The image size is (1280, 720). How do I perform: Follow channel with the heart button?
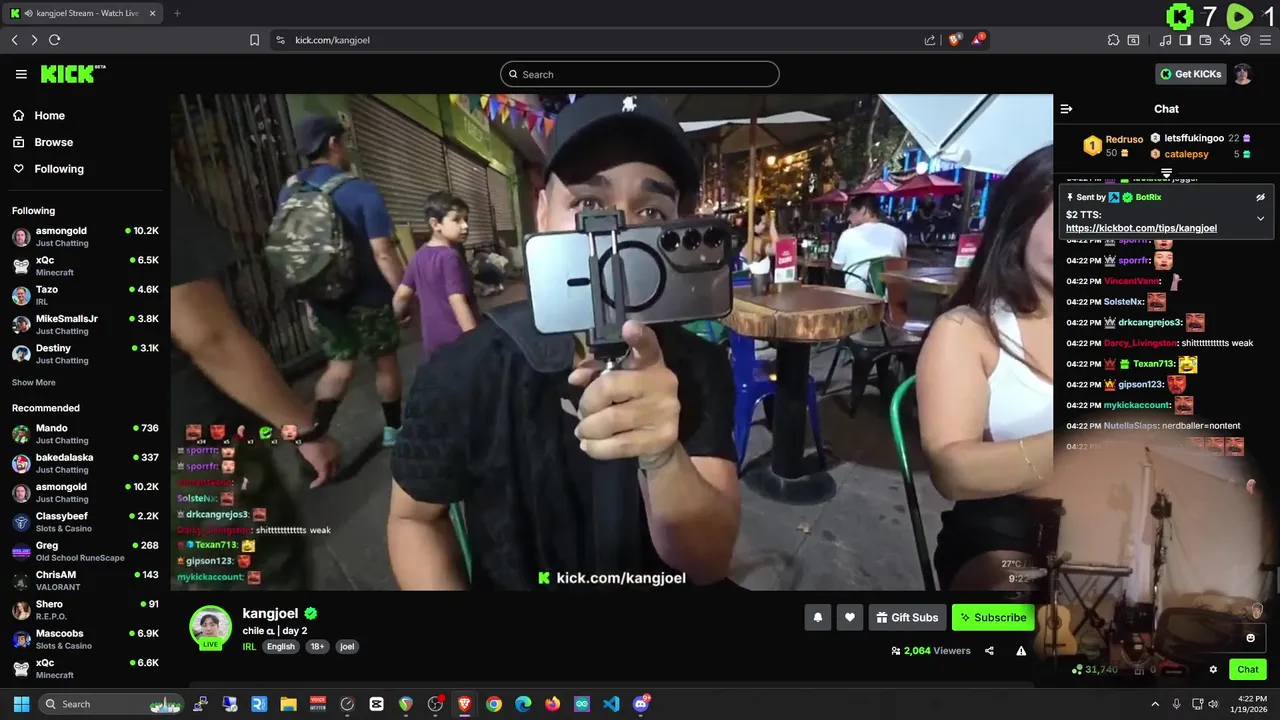pyautogui.click(x=849, y=617)
